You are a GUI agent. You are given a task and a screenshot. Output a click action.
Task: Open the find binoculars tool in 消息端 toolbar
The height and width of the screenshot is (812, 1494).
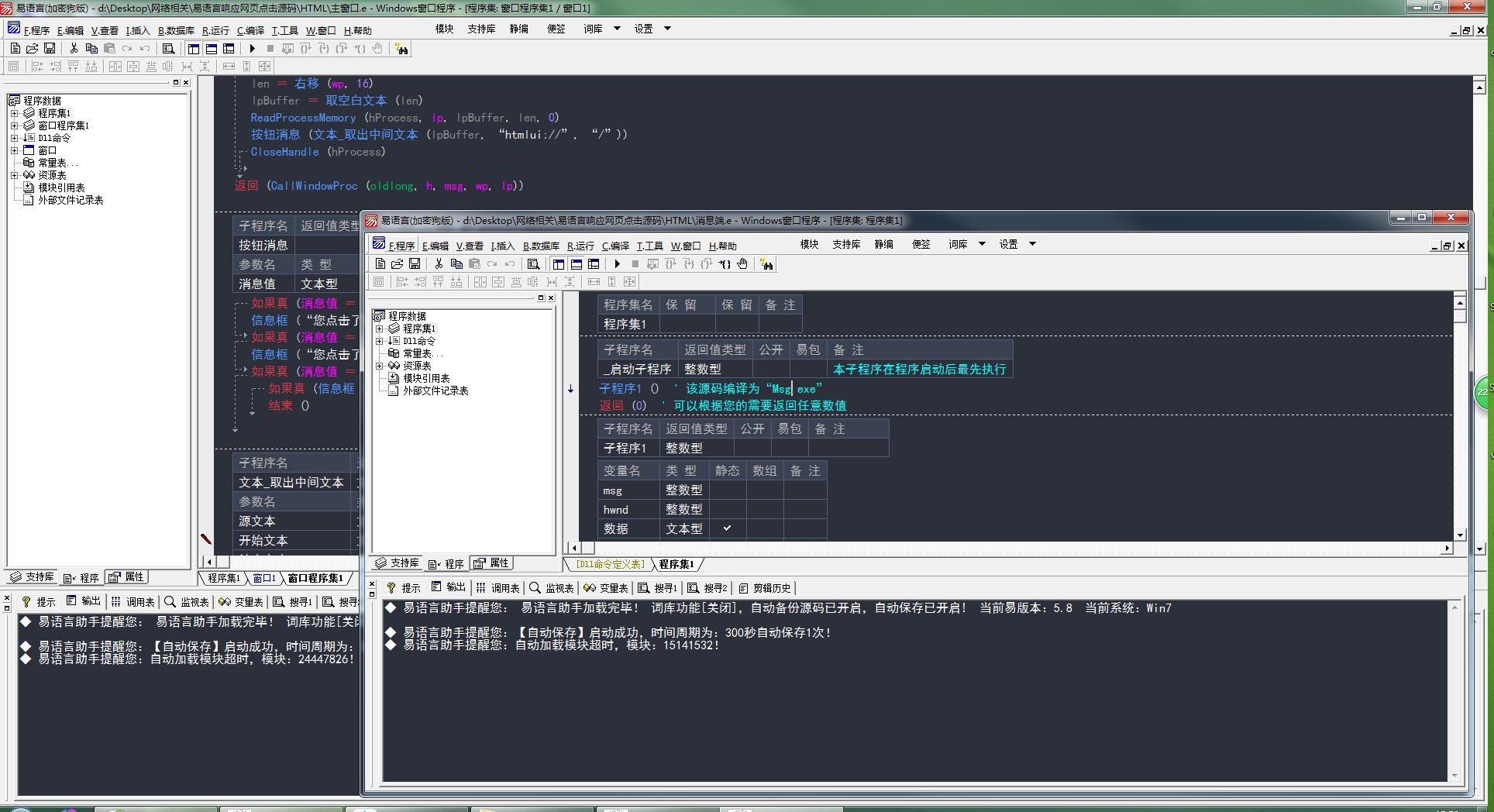point(766,264)
